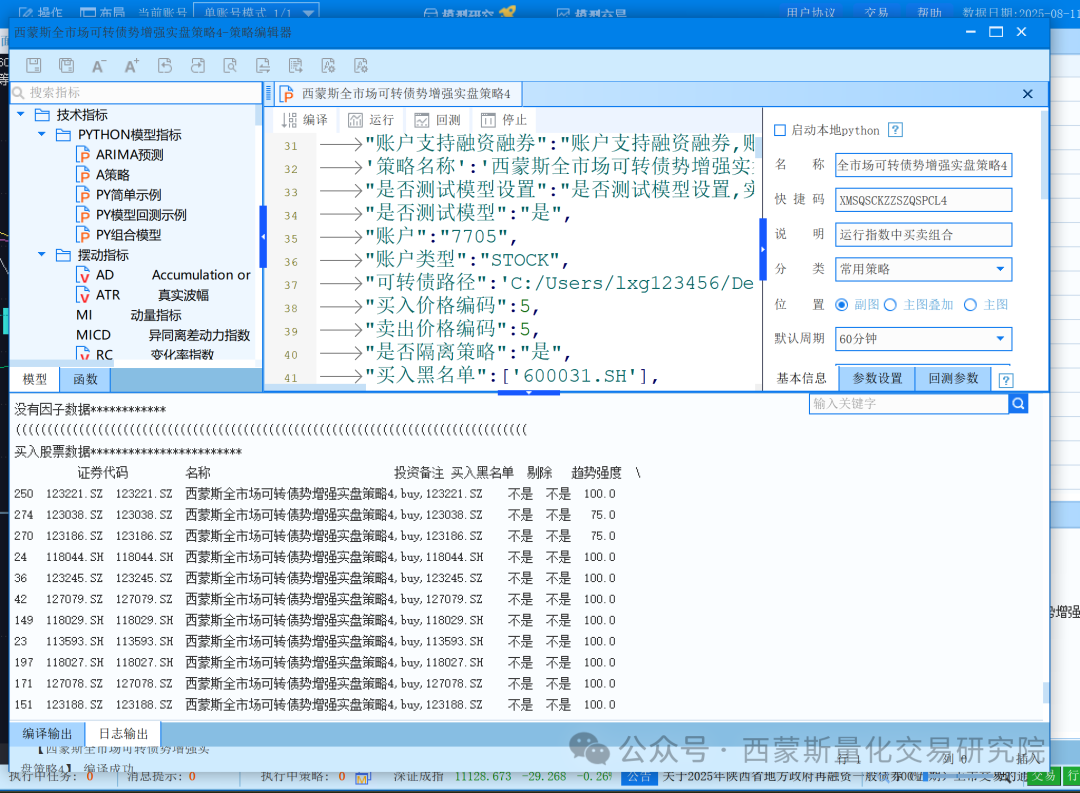Viewport: 1080px width, 793px height.
Task: Click the 快捷码 input field
Action: coord(924,200)
